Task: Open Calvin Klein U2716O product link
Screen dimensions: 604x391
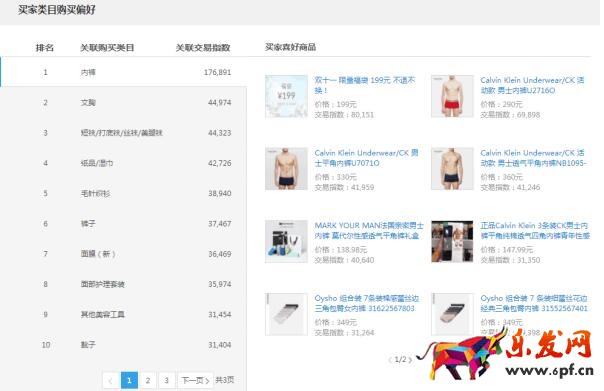Action: pyautogui.click(x=532, y=85)
